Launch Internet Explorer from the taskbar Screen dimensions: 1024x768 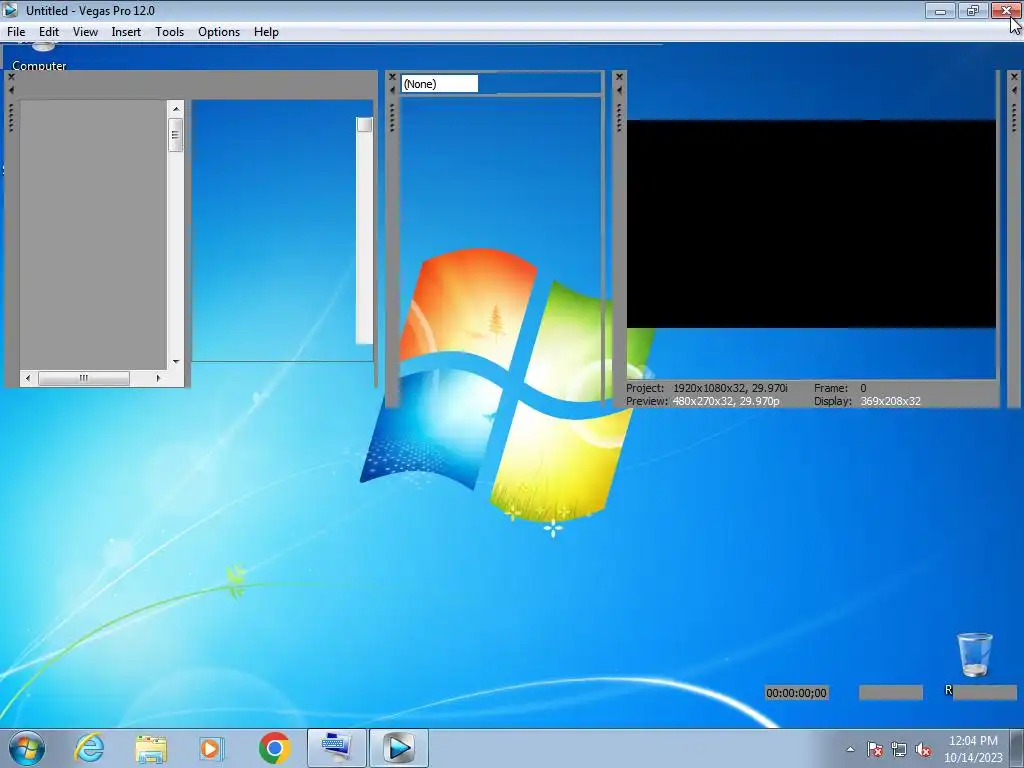click(x=89, y=748)
